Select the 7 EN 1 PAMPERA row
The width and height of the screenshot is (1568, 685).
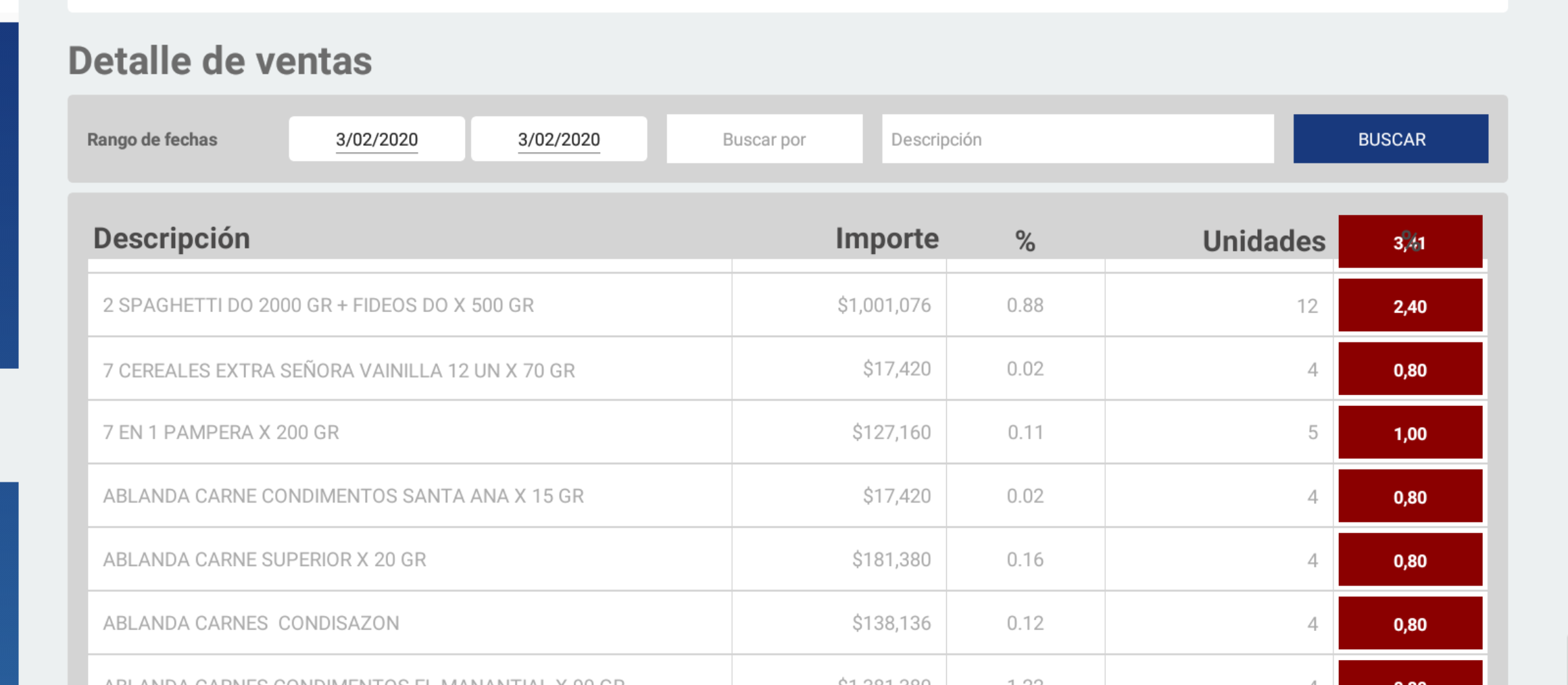[x=221, y=432]
